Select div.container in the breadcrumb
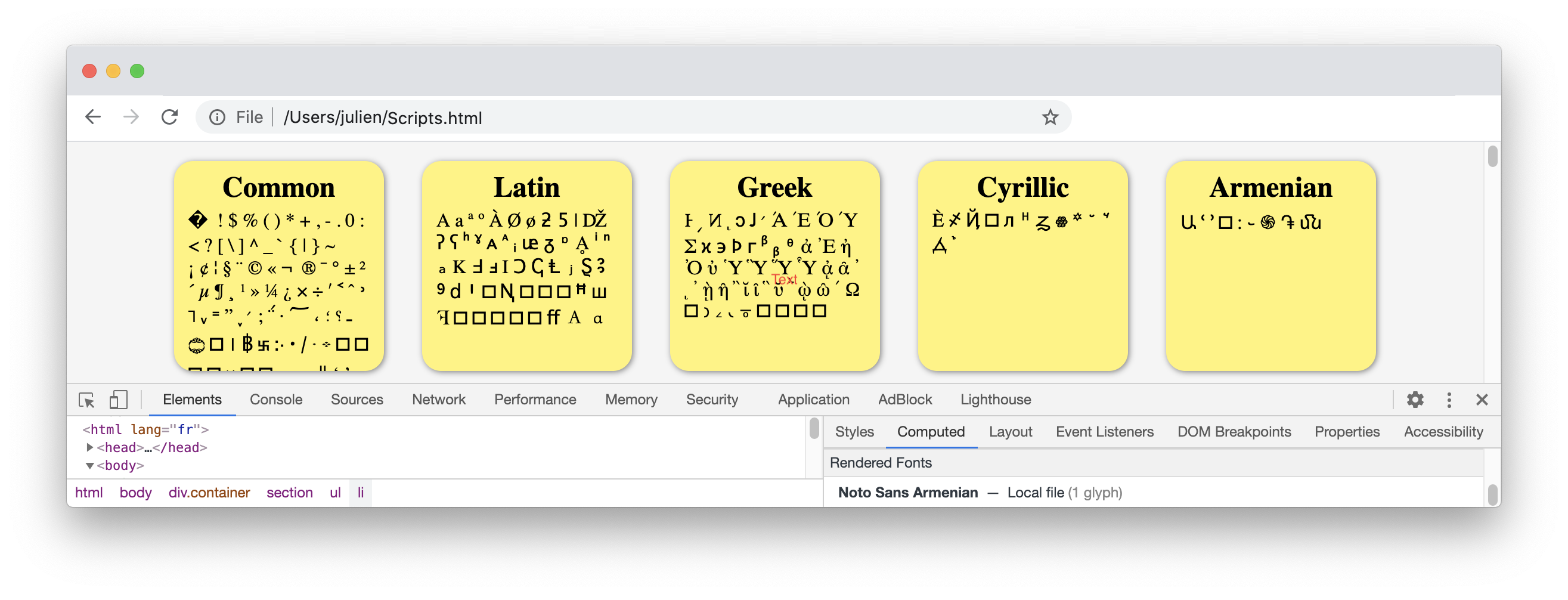 point(209,493)
